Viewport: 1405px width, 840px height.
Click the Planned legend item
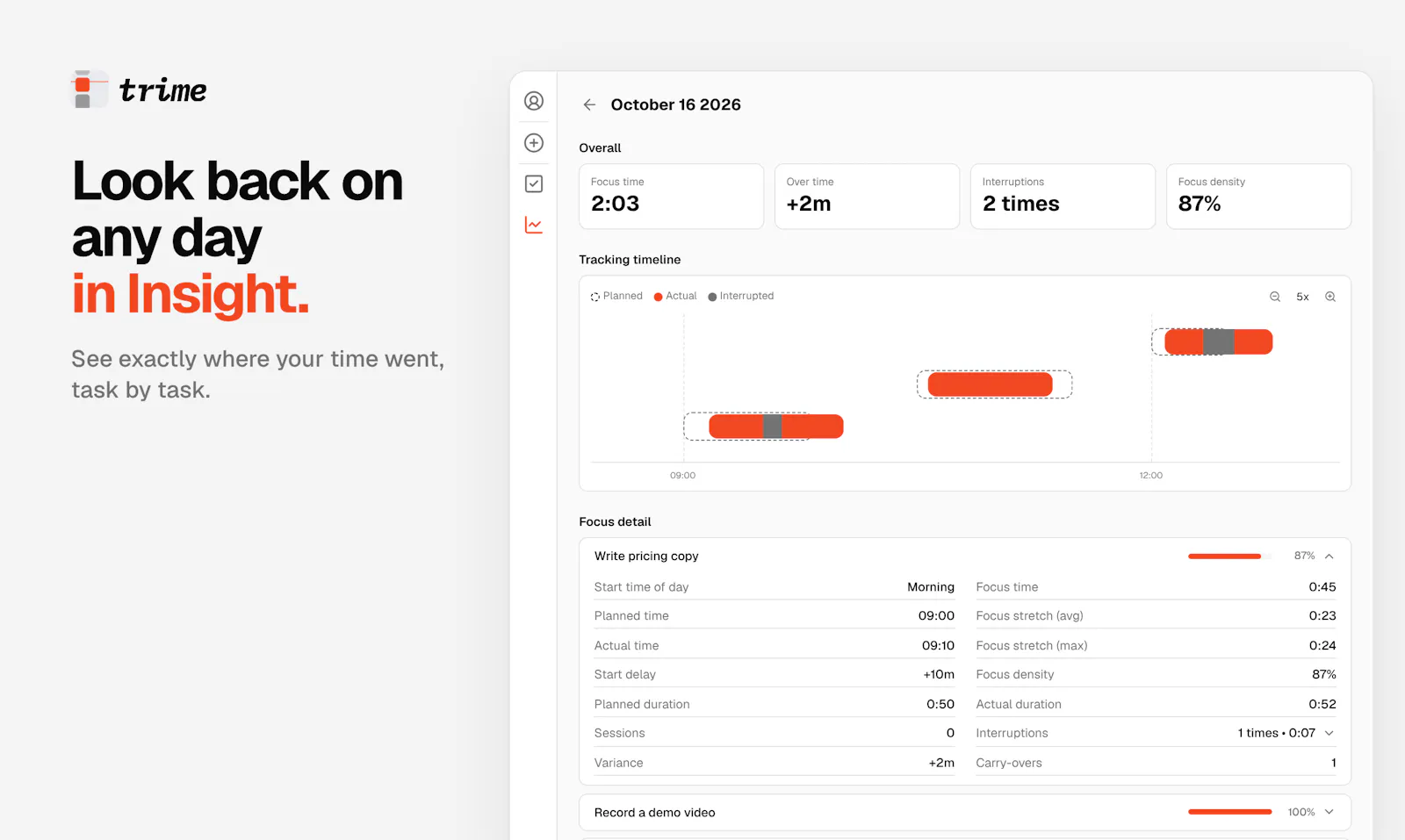[616, 296]
